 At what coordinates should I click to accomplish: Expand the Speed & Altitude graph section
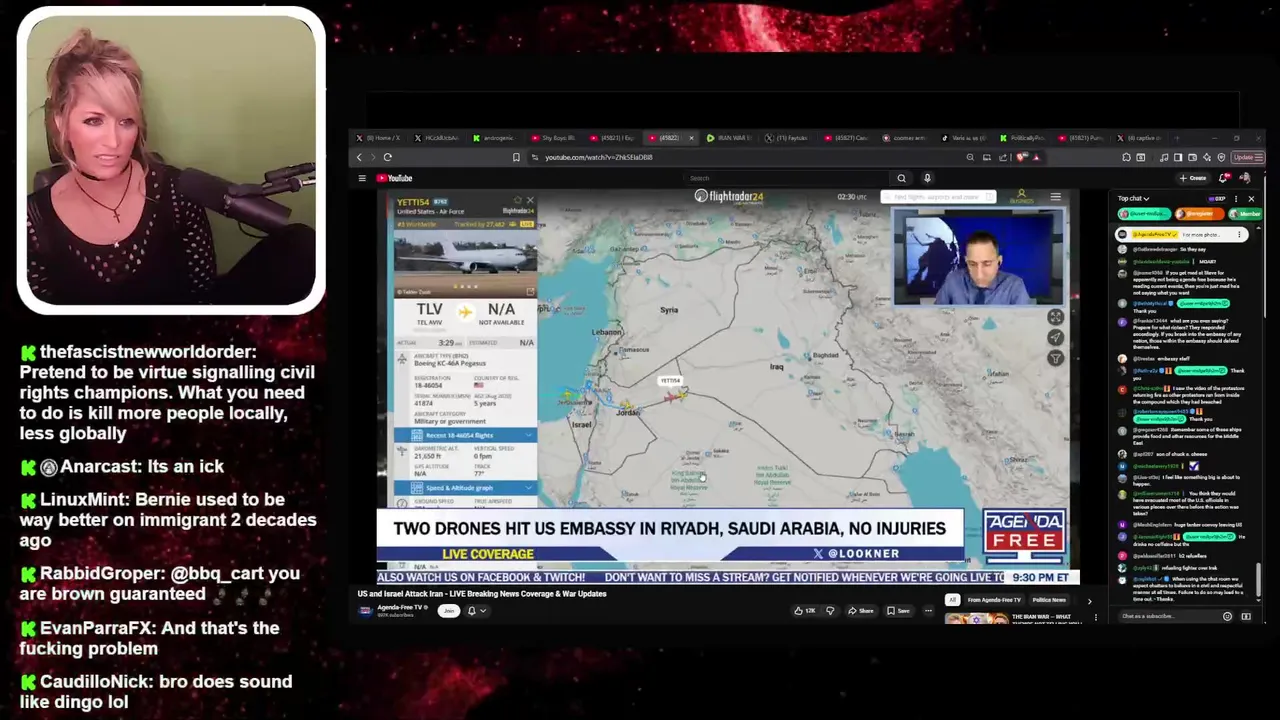click(465, 487)
